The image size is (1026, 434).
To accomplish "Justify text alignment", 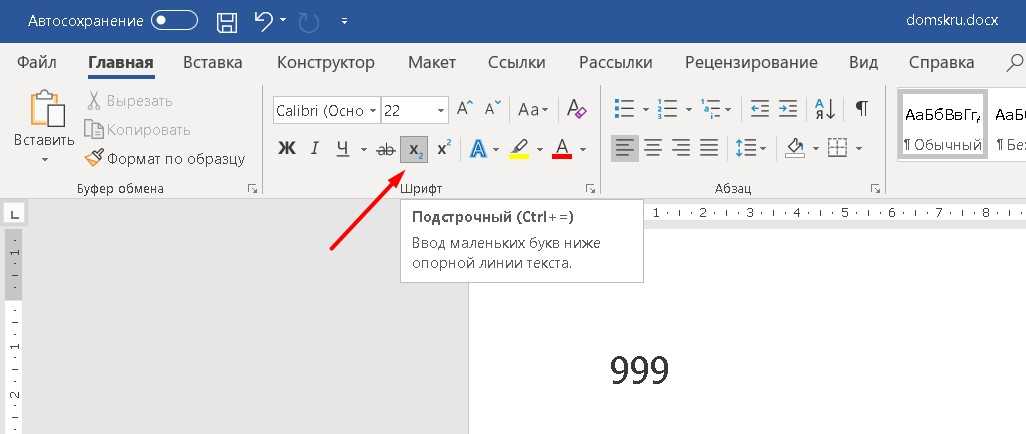I will pyautogui.click(x=709, y=149).
